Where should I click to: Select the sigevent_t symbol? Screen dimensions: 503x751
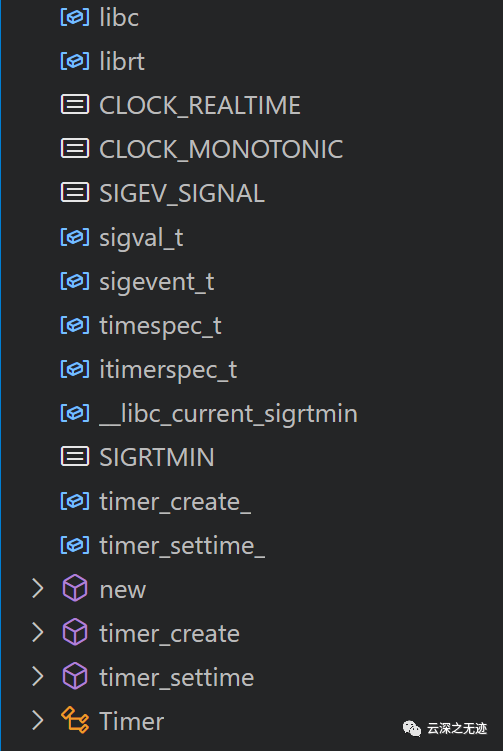[157, 282]
